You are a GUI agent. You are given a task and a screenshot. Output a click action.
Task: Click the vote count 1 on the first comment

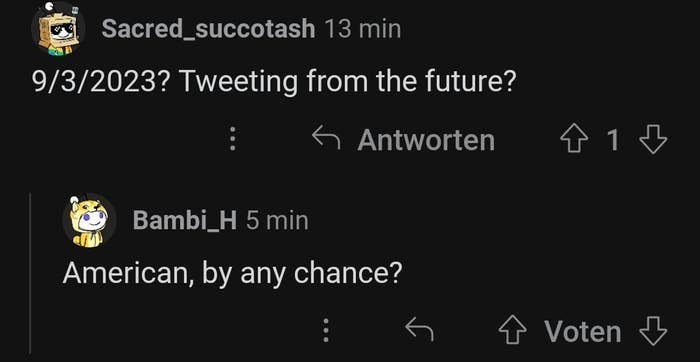613,140
